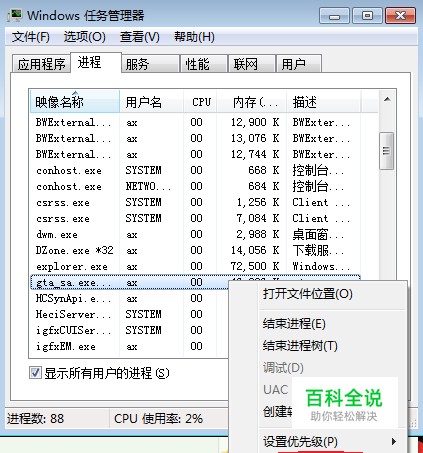Image resolution: width=423 pixels, height=453 pixels.
Task: Select the 进程 tab
Action: (x=96, y=62)
